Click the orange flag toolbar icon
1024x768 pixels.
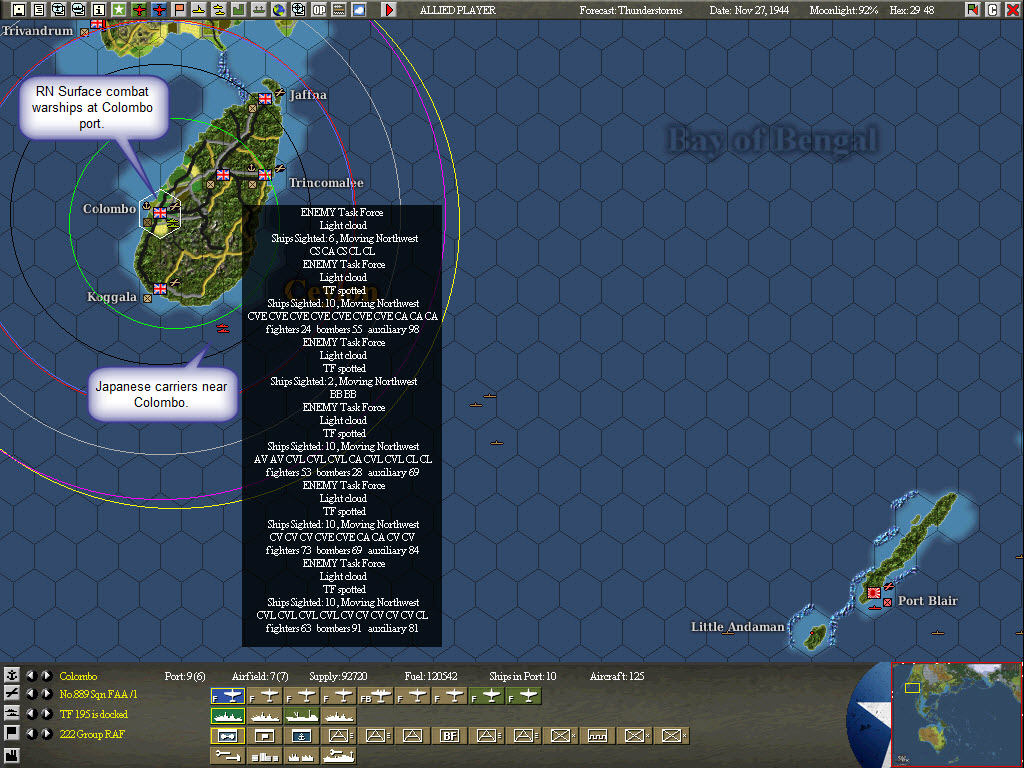tap(179, 10)
